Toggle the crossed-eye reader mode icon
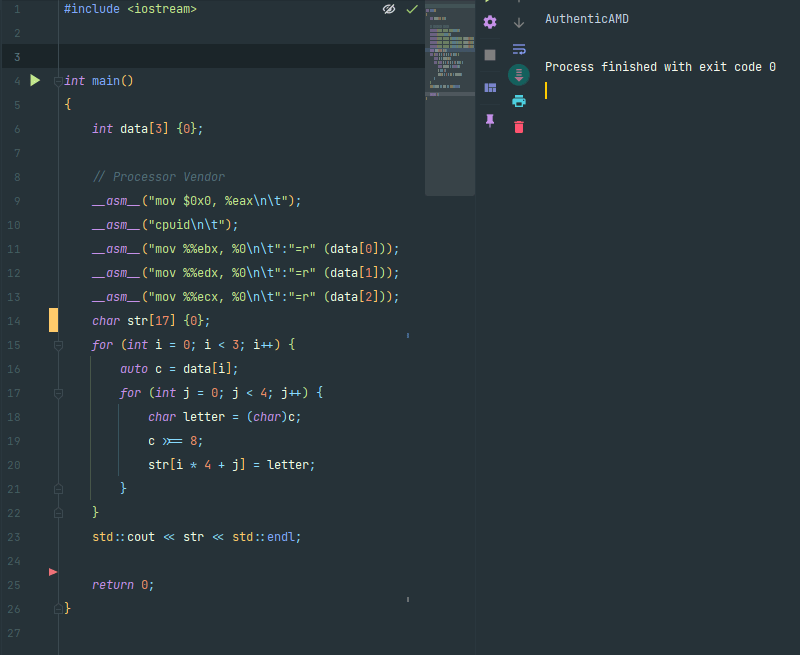The height and width of the screenshot is (655, 800). [x=389, y=9]
